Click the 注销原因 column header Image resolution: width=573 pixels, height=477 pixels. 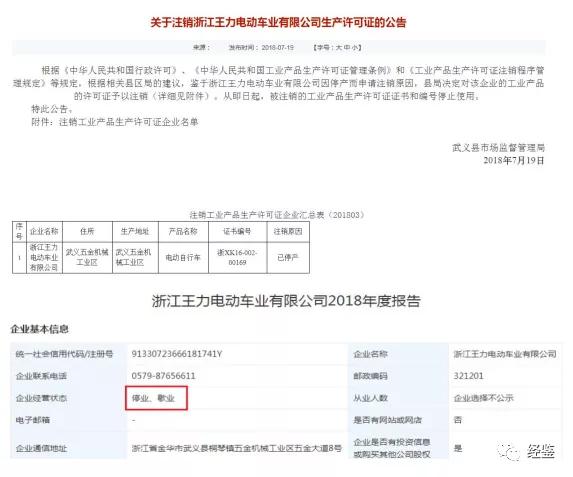(x=288, y=232)
